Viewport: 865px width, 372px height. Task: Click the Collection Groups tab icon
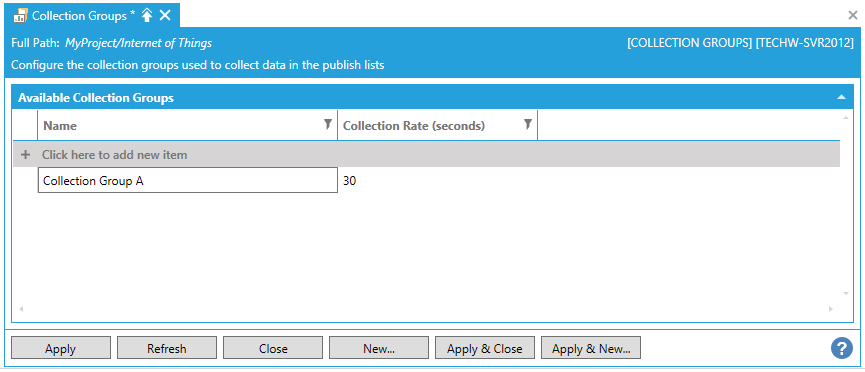pos(20,15)
